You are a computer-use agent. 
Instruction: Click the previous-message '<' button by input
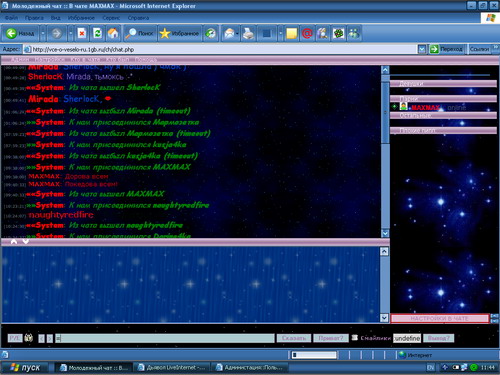tap(41, 339)
